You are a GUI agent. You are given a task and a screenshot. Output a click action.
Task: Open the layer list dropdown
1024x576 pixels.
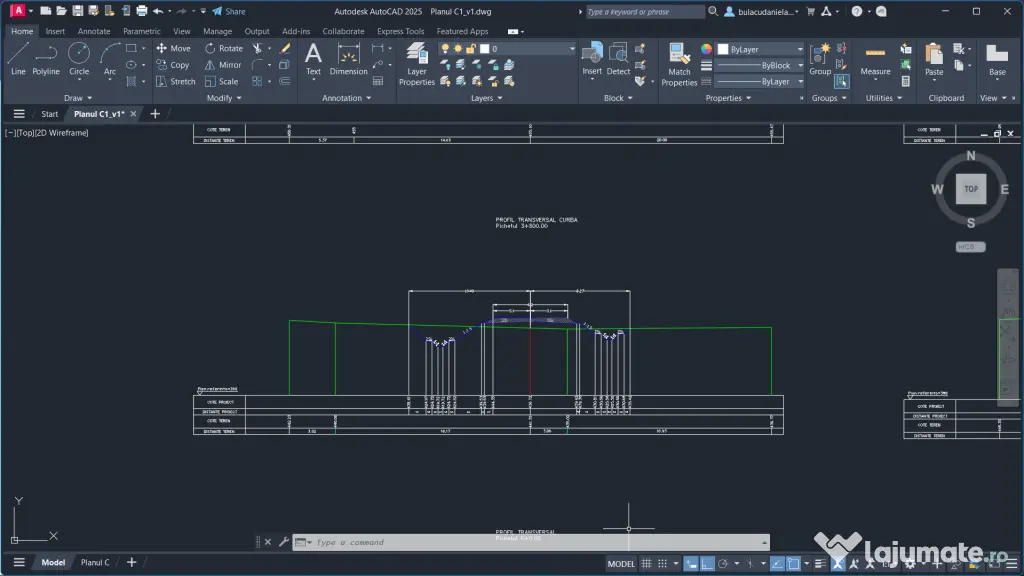[572, 49]
